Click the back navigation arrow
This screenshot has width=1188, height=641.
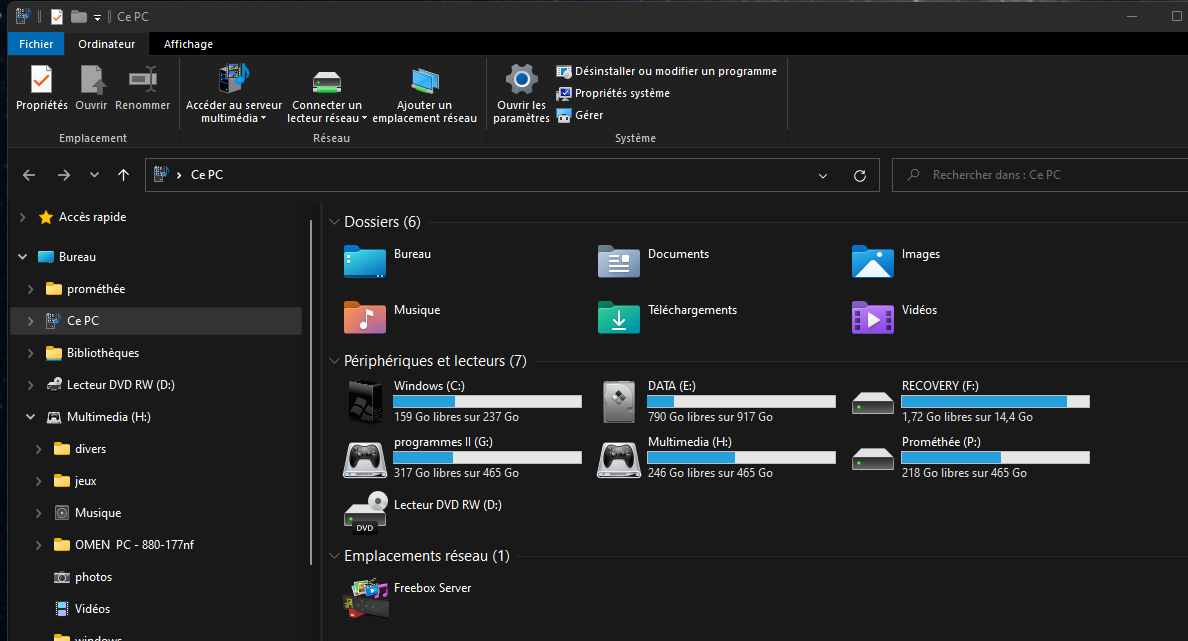(29, 175)
